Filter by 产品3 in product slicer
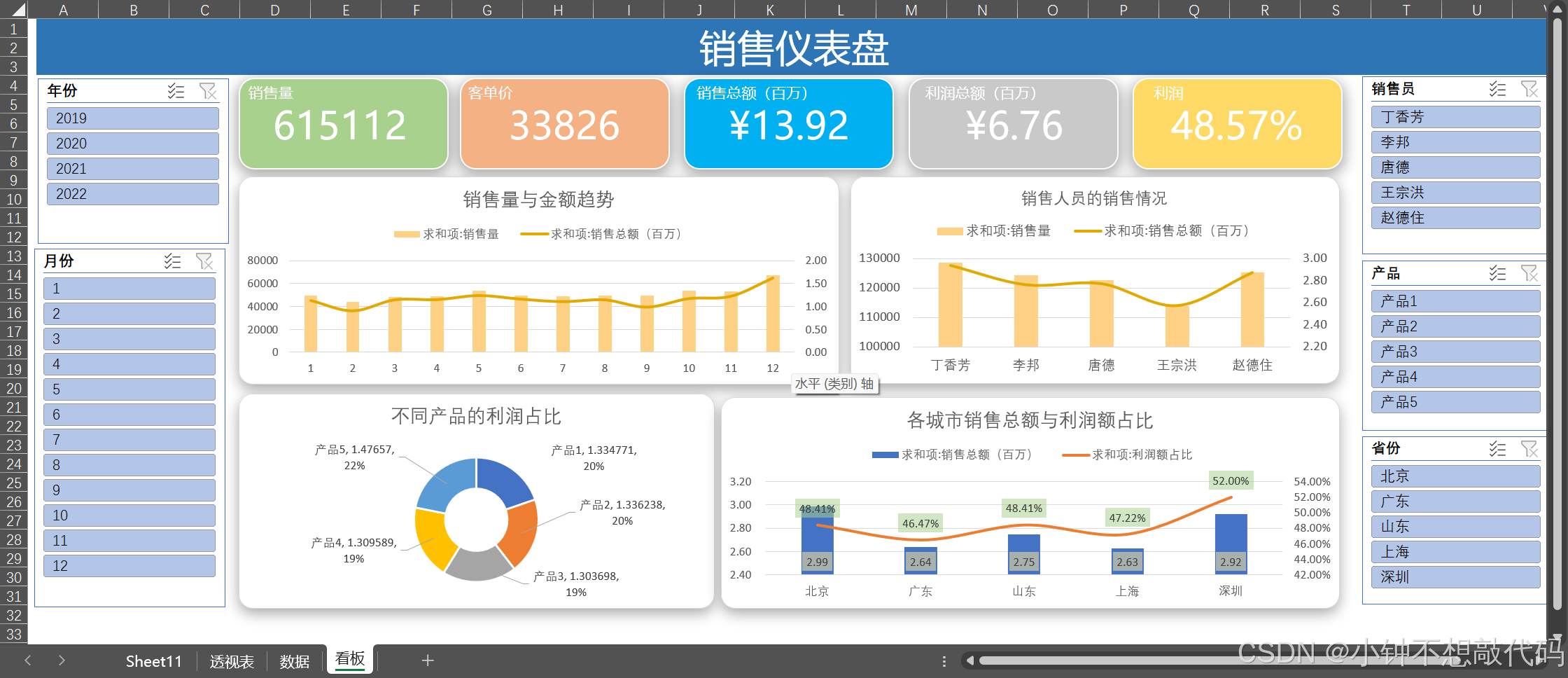 [x=1456, y=352]
